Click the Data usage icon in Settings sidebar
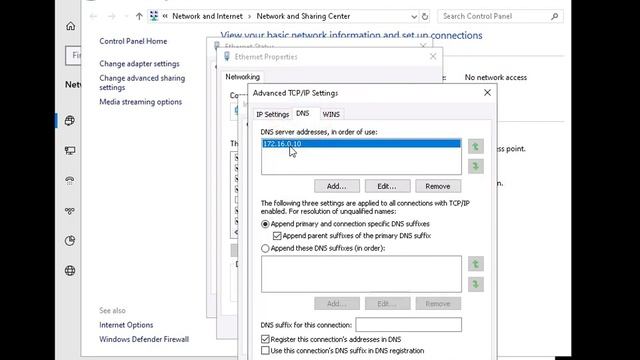640x360 pixels. click(70, 240)
